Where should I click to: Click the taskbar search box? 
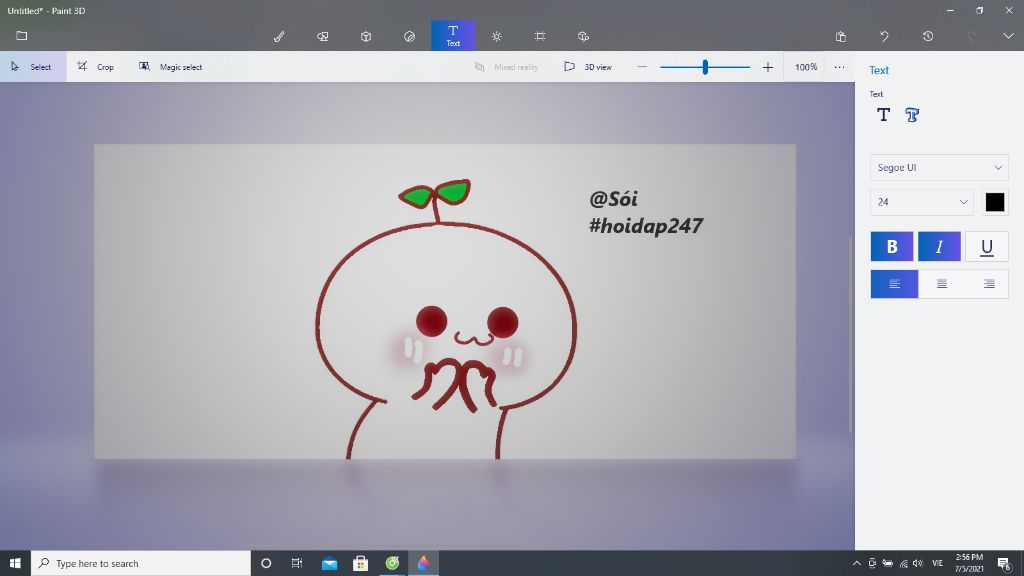pyautogui.click(x=140, y=563)
